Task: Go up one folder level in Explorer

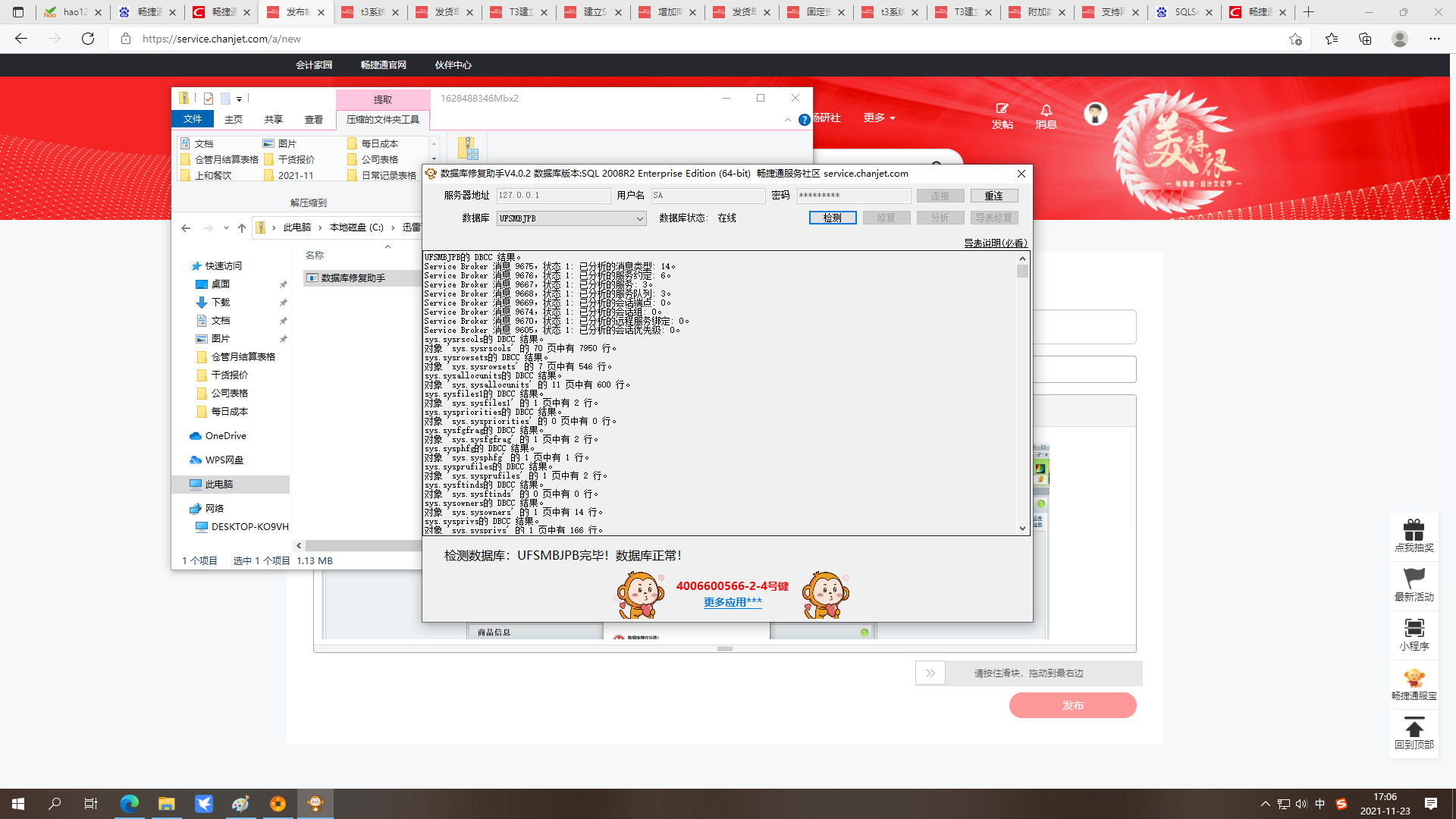Action: pos(242,227)
